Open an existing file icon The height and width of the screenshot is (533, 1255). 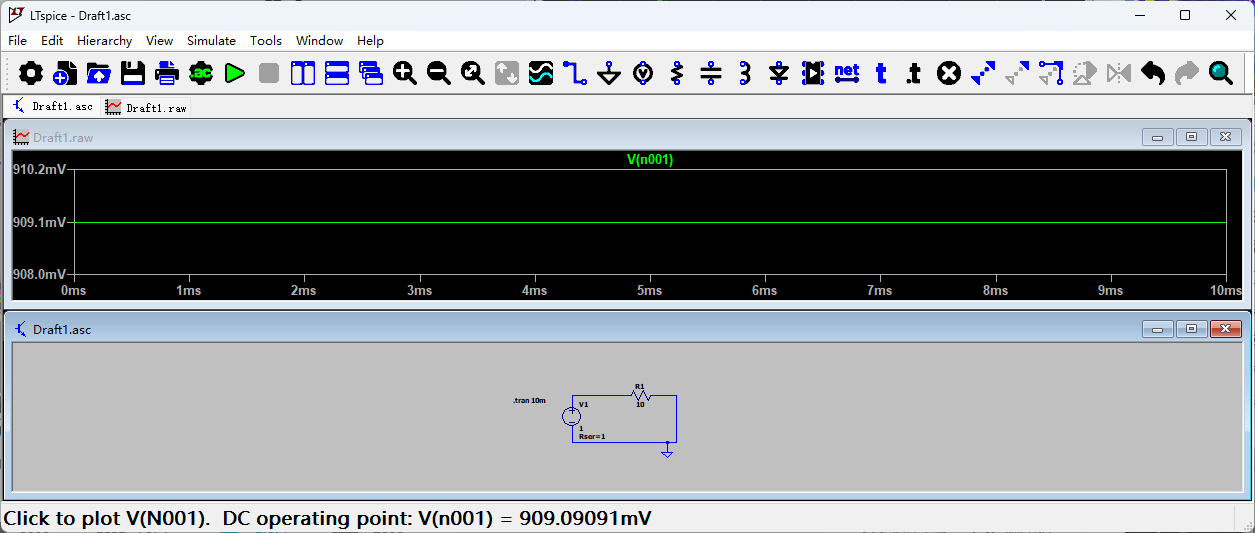[99, 73]
